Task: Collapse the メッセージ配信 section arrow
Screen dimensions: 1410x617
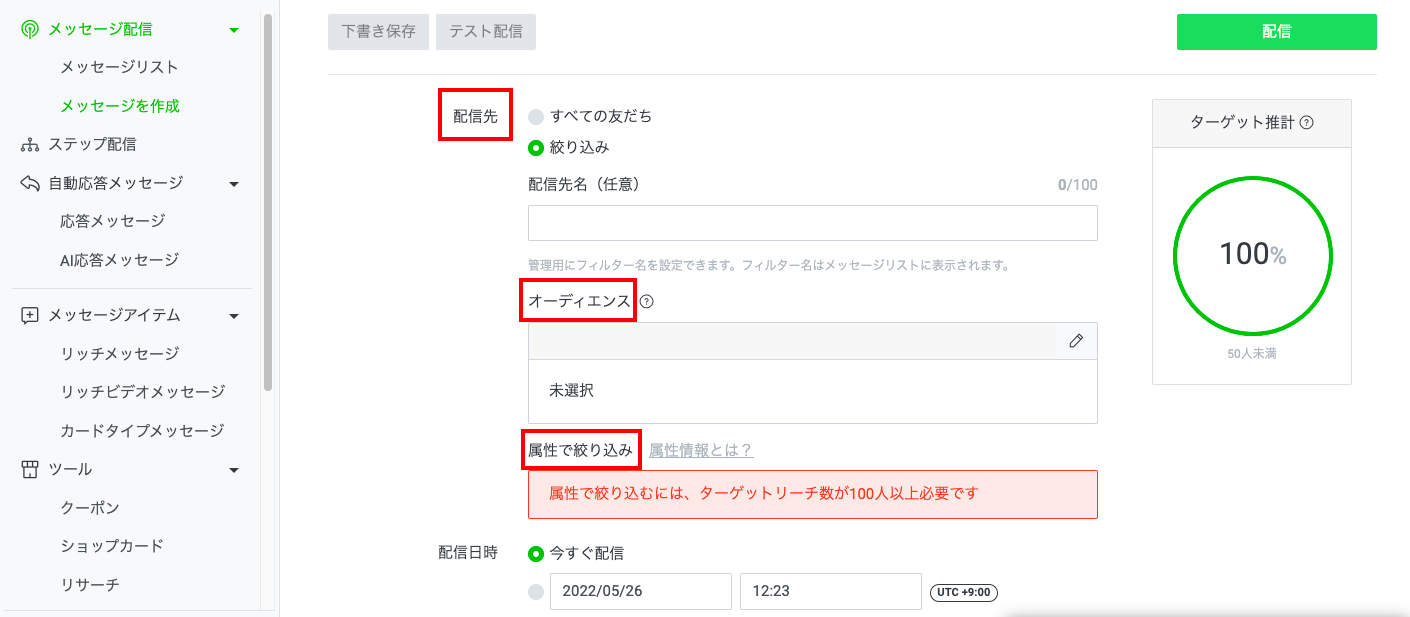Action: point(234,30)
